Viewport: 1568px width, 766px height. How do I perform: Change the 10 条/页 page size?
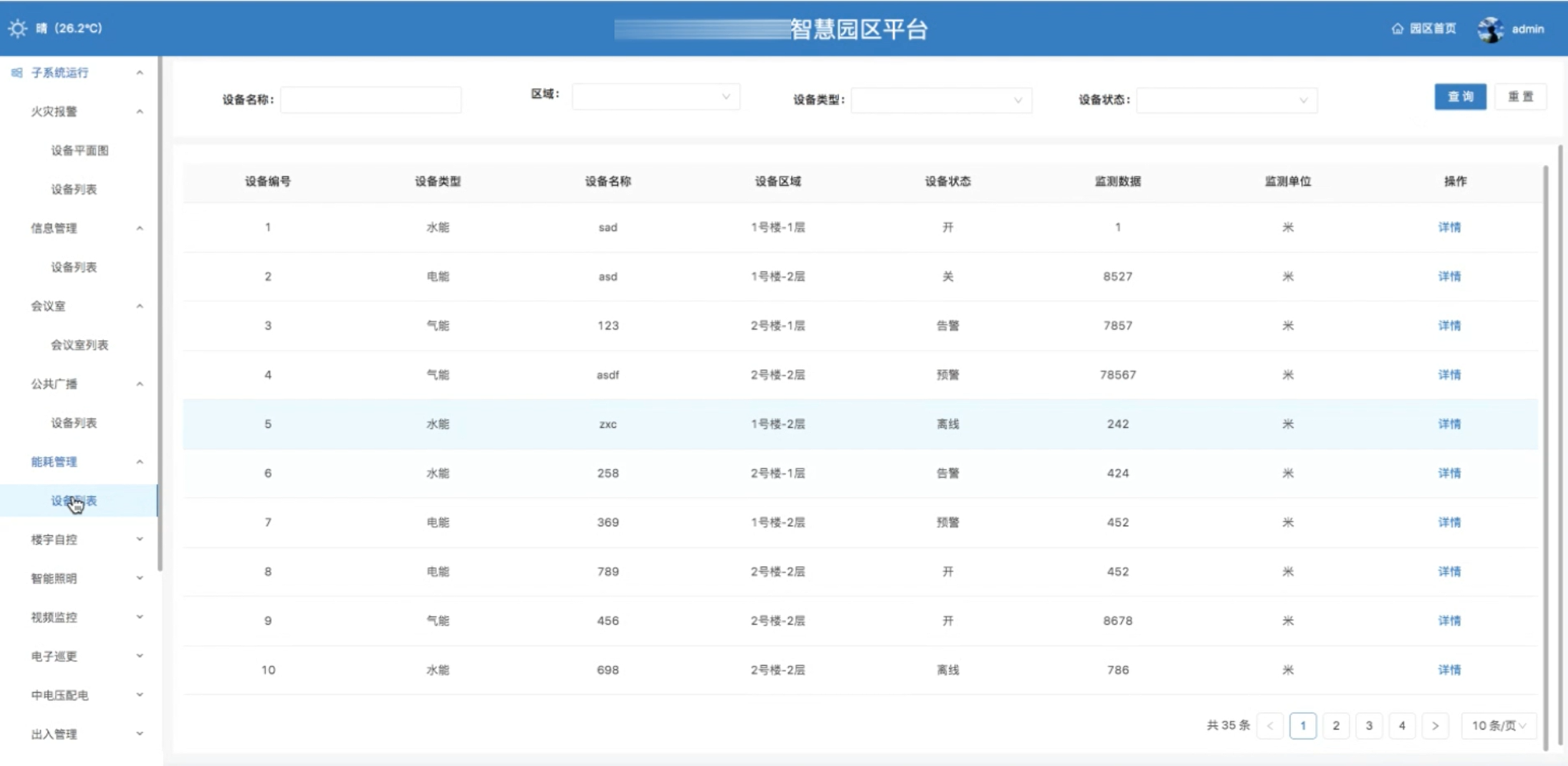(x=1499, y=725)
